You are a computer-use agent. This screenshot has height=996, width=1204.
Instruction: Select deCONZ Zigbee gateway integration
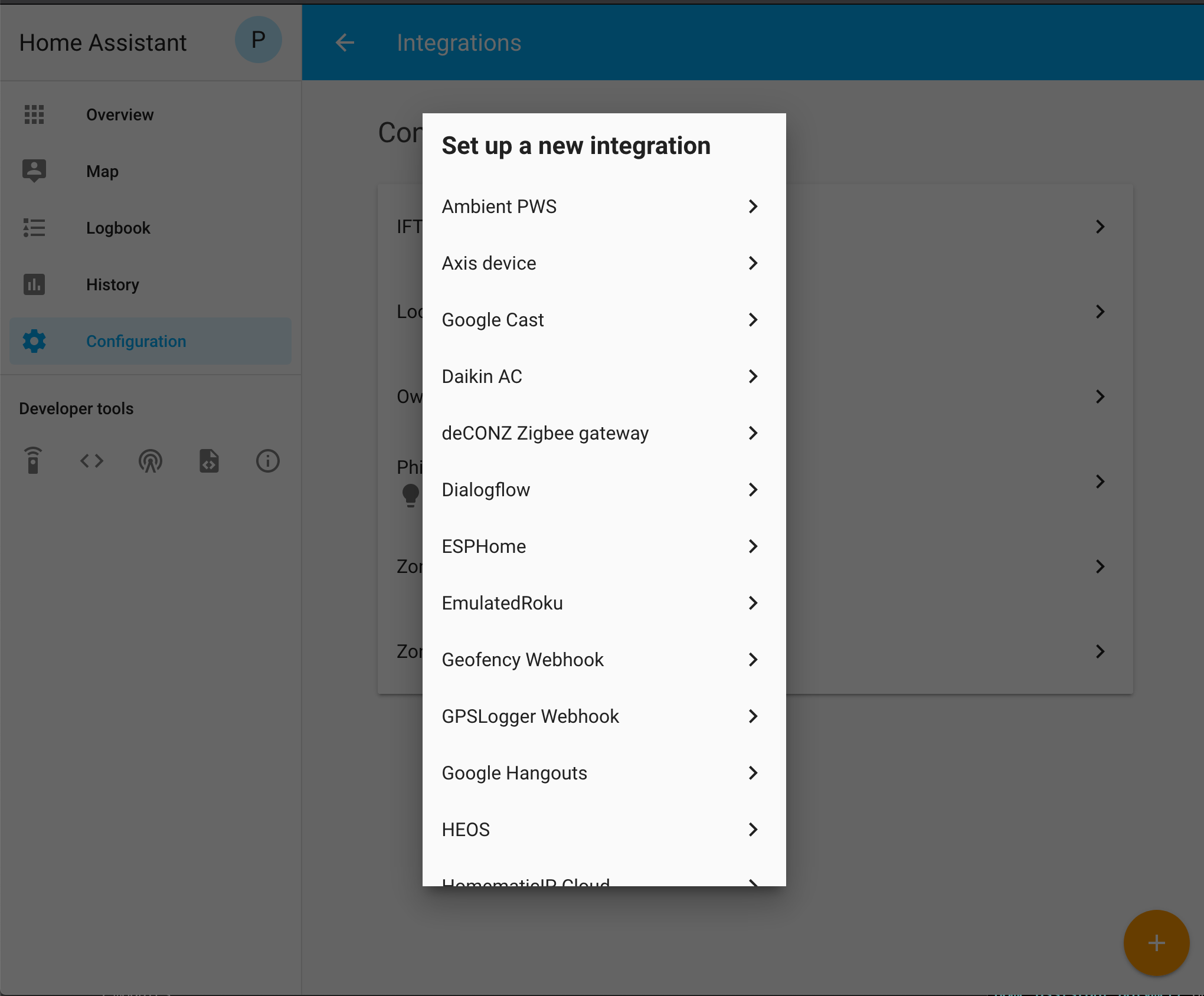pos(545,433)
